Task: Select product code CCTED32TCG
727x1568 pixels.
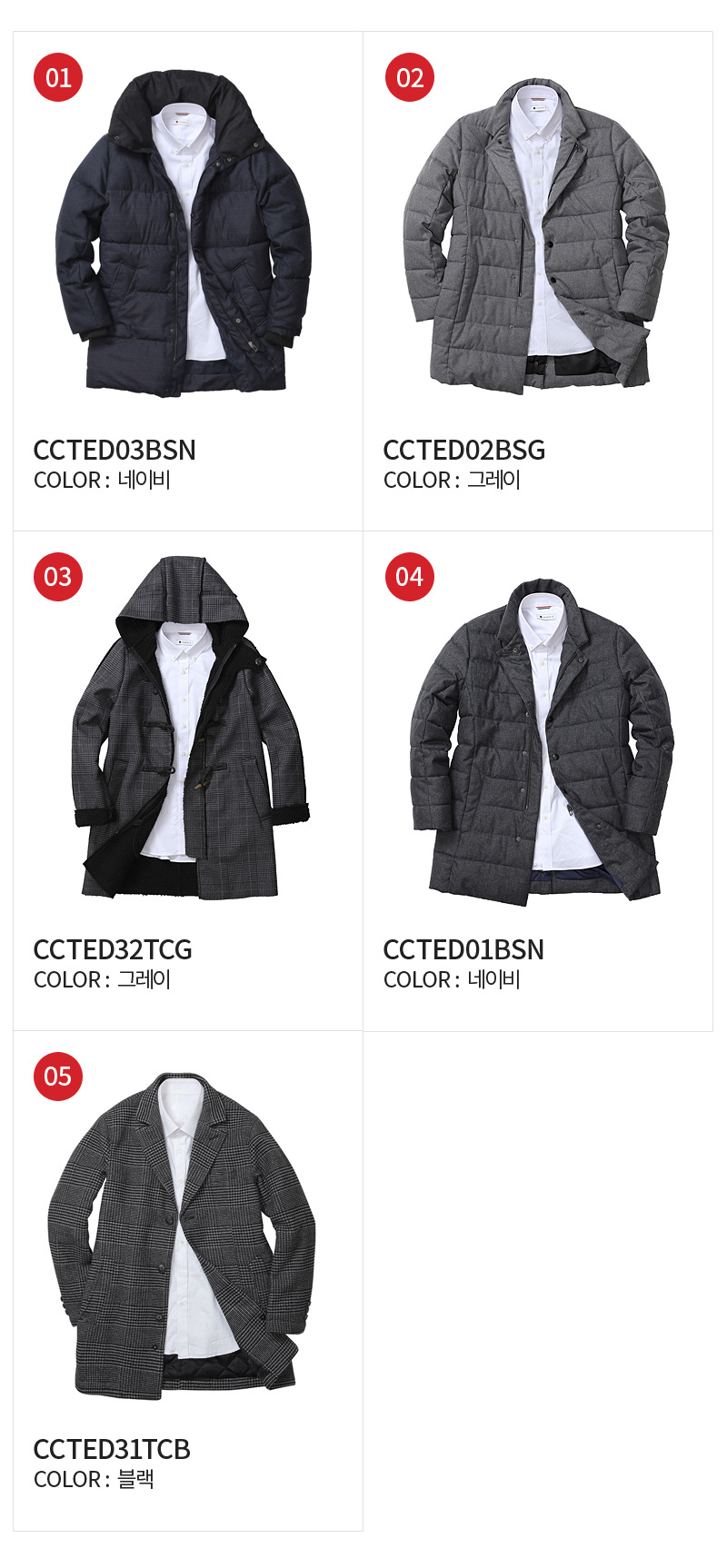Action: pos(113,949)
